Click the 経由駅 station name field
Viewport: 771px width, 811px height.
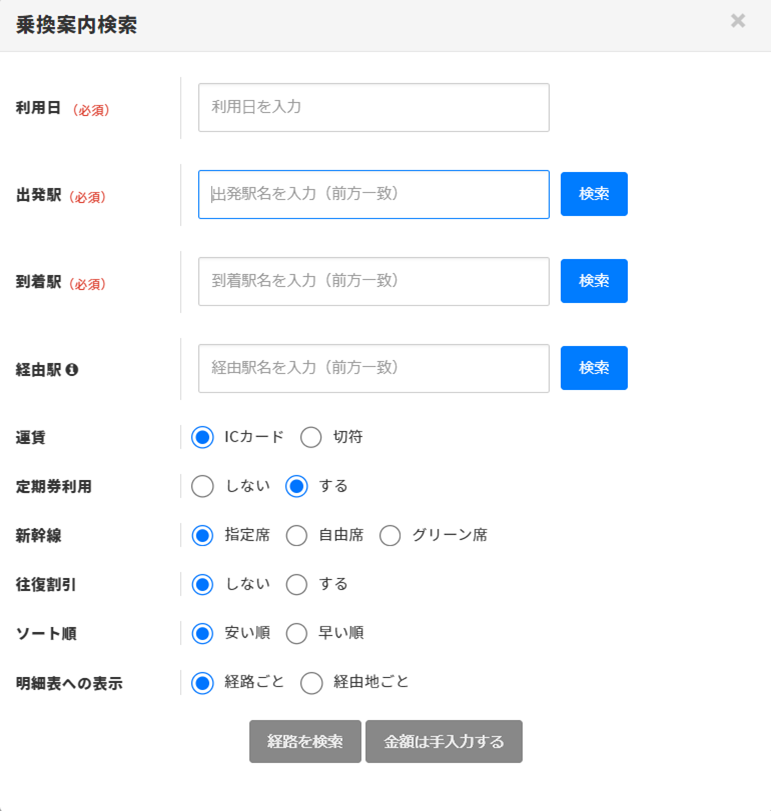click(373, 368)
